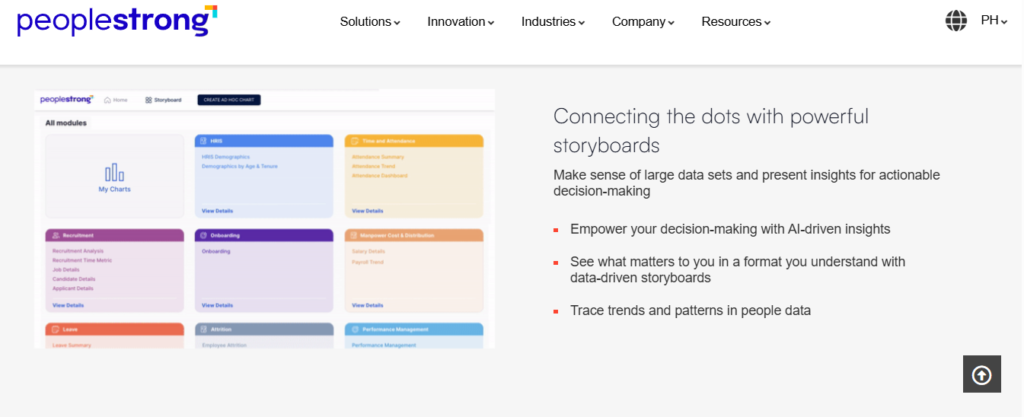Click View Details in the HRIS card

coord(217,211)
